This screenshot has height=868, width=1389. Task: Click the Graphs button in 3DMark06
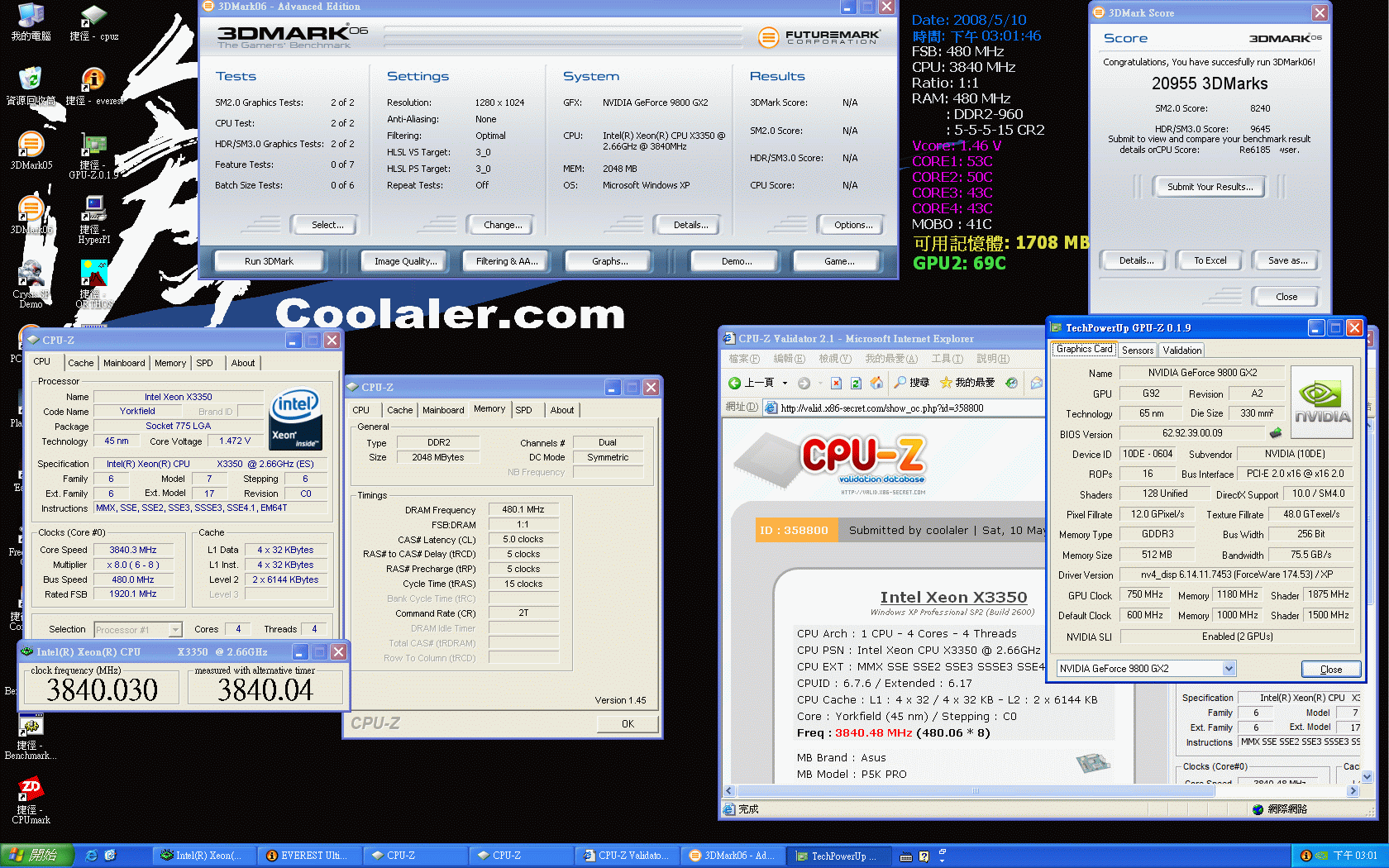tap(610, 261)
